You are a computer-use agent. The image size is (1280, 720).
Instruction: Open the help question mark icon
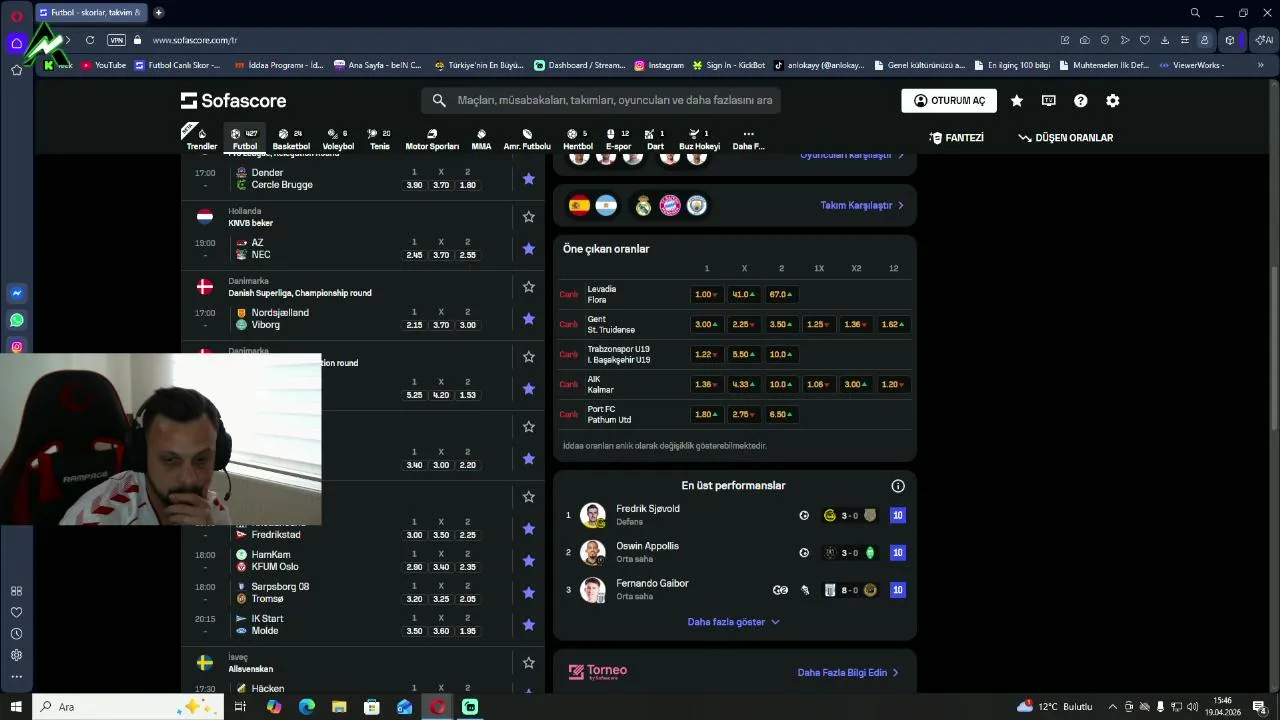[1081, 101]
